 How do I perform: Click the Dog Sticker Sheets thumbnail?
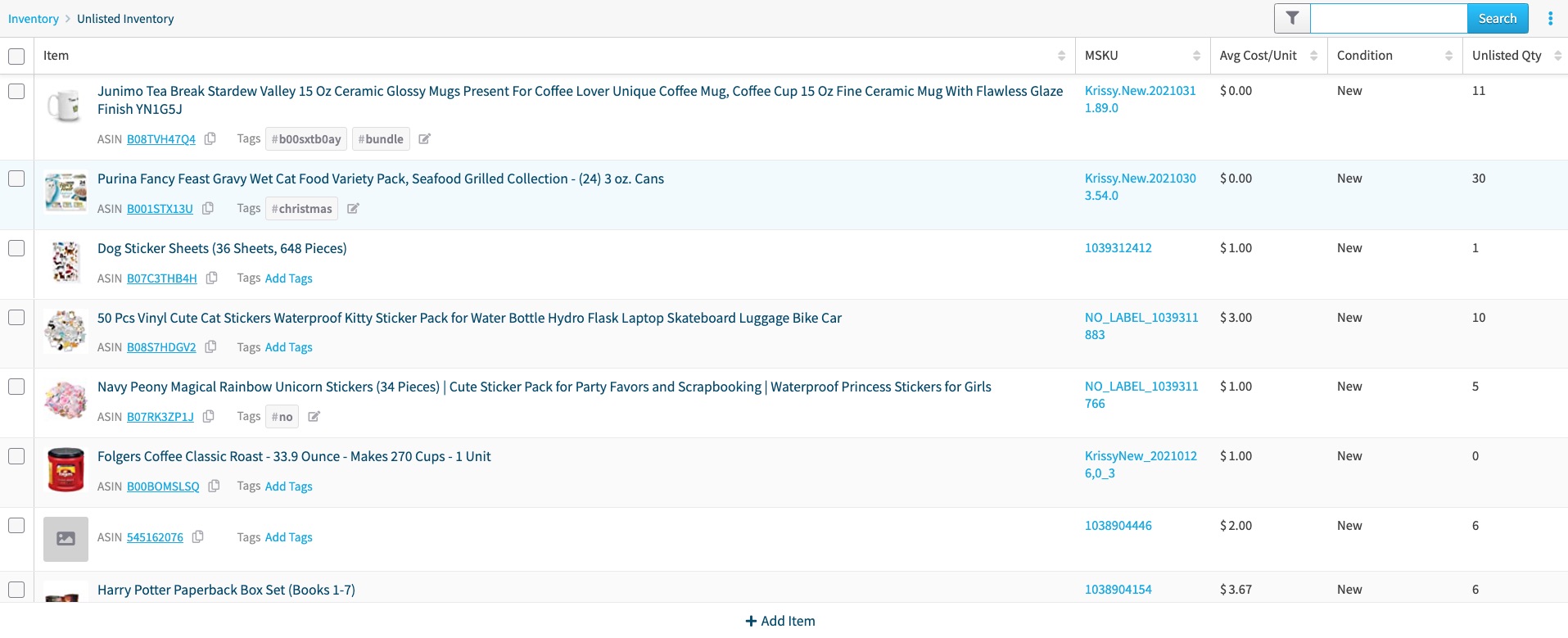click(x=66, y=262)
